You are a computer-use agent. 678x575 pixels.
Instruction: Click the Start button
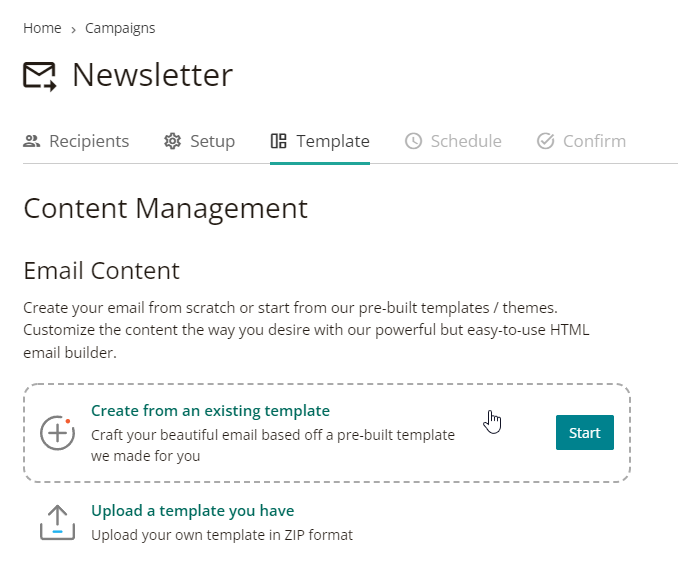click(585, 432)
